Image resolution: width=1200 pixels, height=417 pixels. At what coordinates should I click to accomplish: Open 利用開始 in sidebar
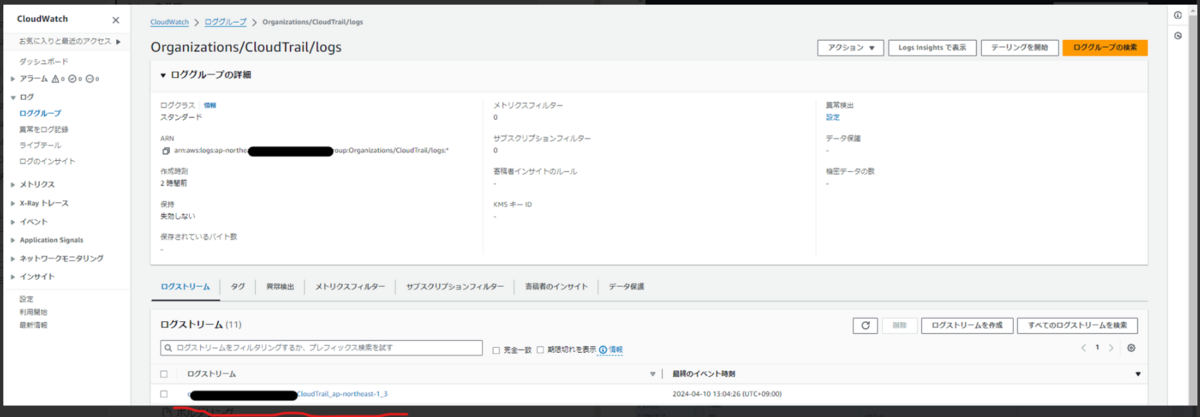[x=33, y=312]
